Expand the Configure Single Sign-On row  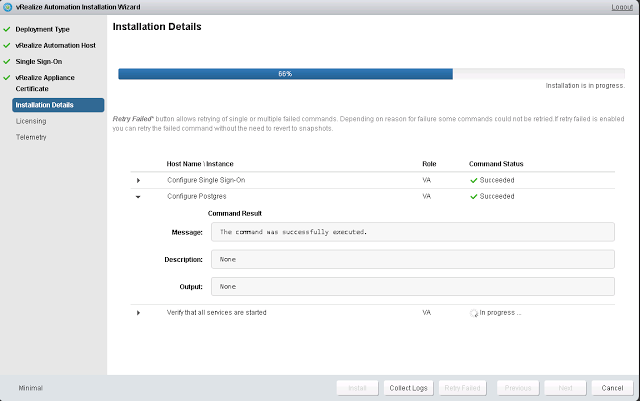click(x=138, y=180)
